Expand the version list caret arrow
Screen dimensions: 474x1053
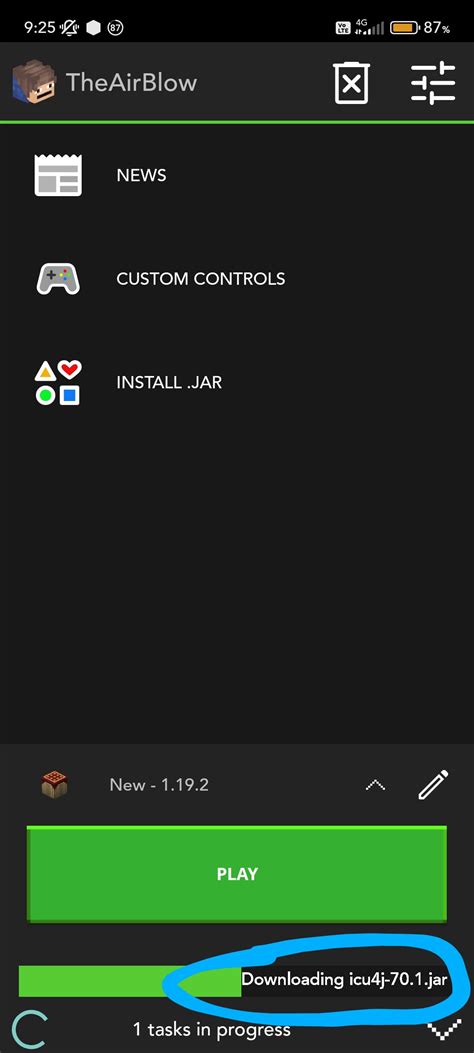click(375, 784)
